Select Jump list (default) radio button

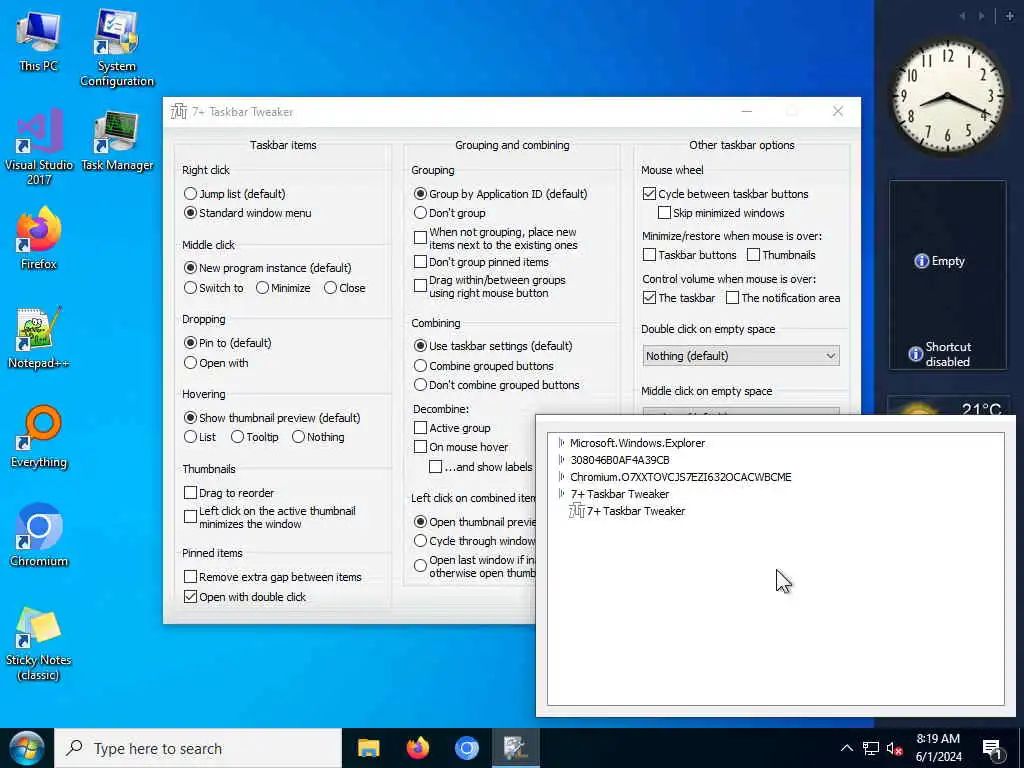(x=190, y=194)
